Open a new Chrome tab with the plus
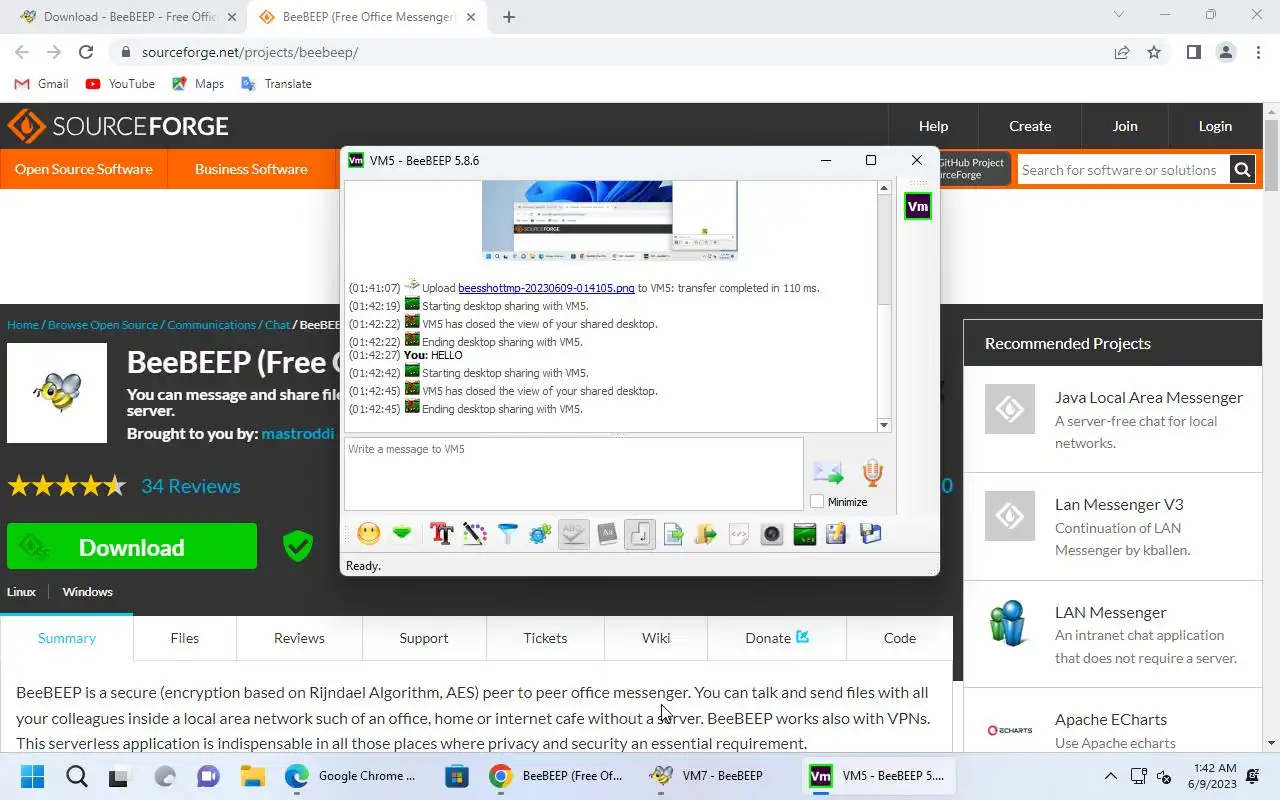The width and height of the screenshot is (1280, 800). [x=508, y=17]
